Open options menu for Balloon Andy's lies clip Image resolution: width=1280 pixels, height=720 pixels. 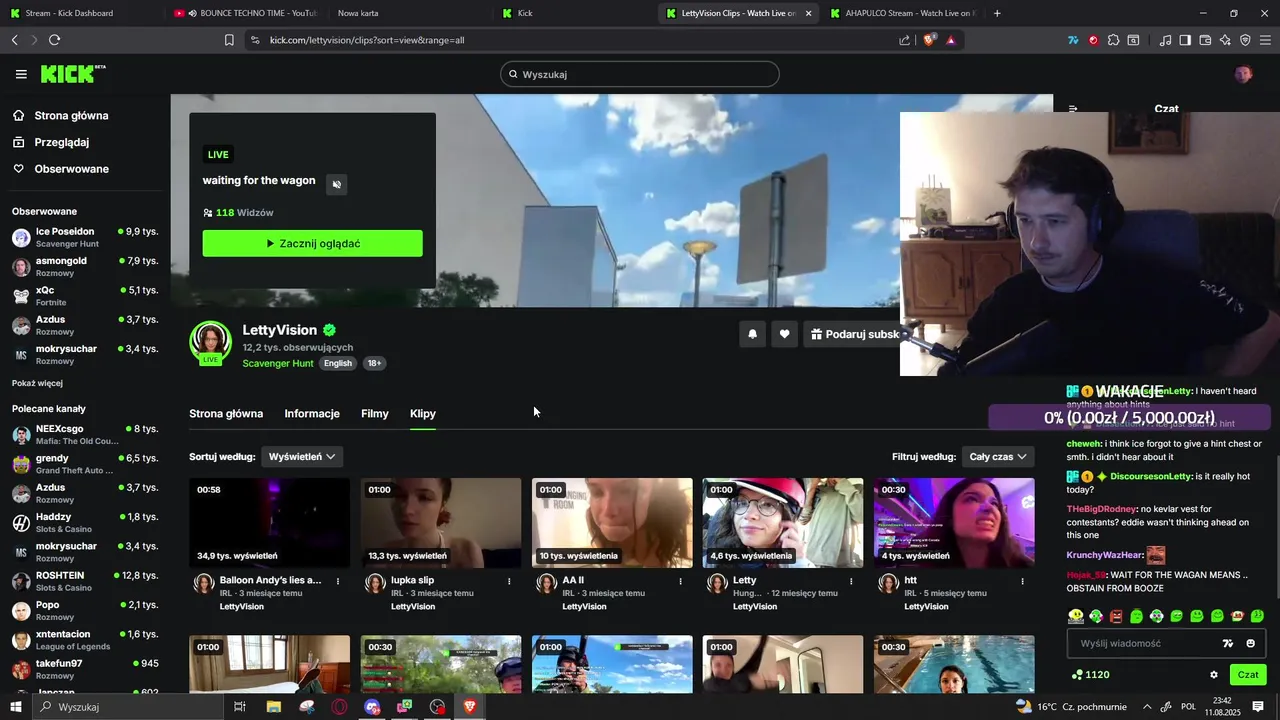click(x=338, y=581)
